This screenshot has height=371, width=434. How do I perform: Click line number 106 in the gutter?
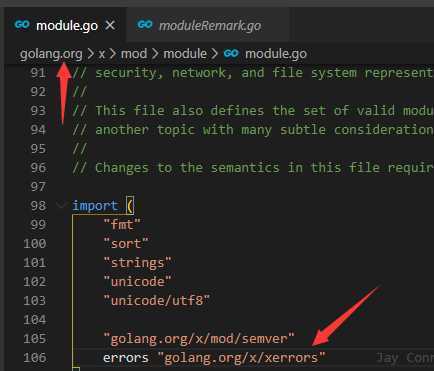tap(35, 358)
